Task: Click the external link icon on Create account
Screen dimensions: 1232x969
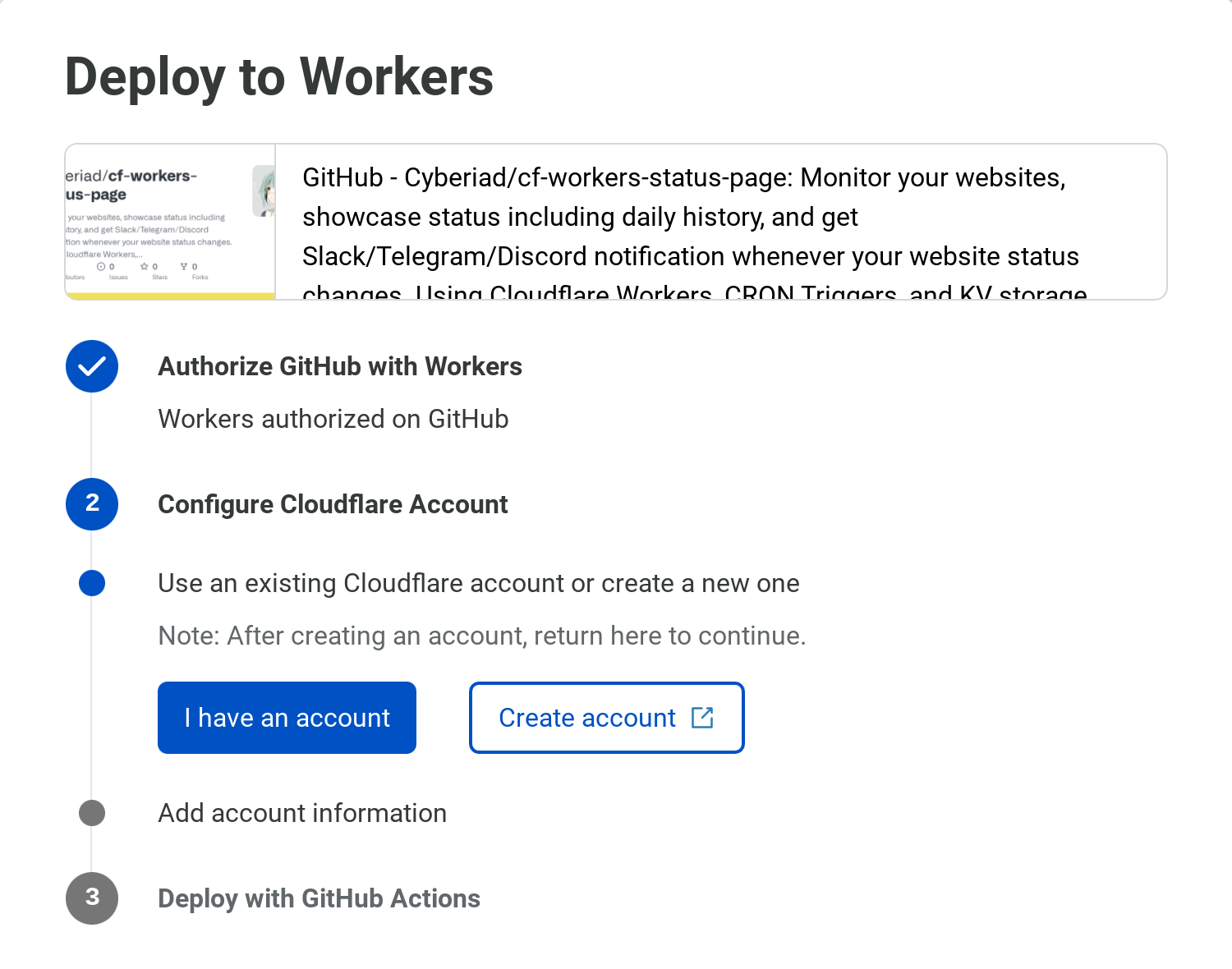Action: click(x=702, y=718)
